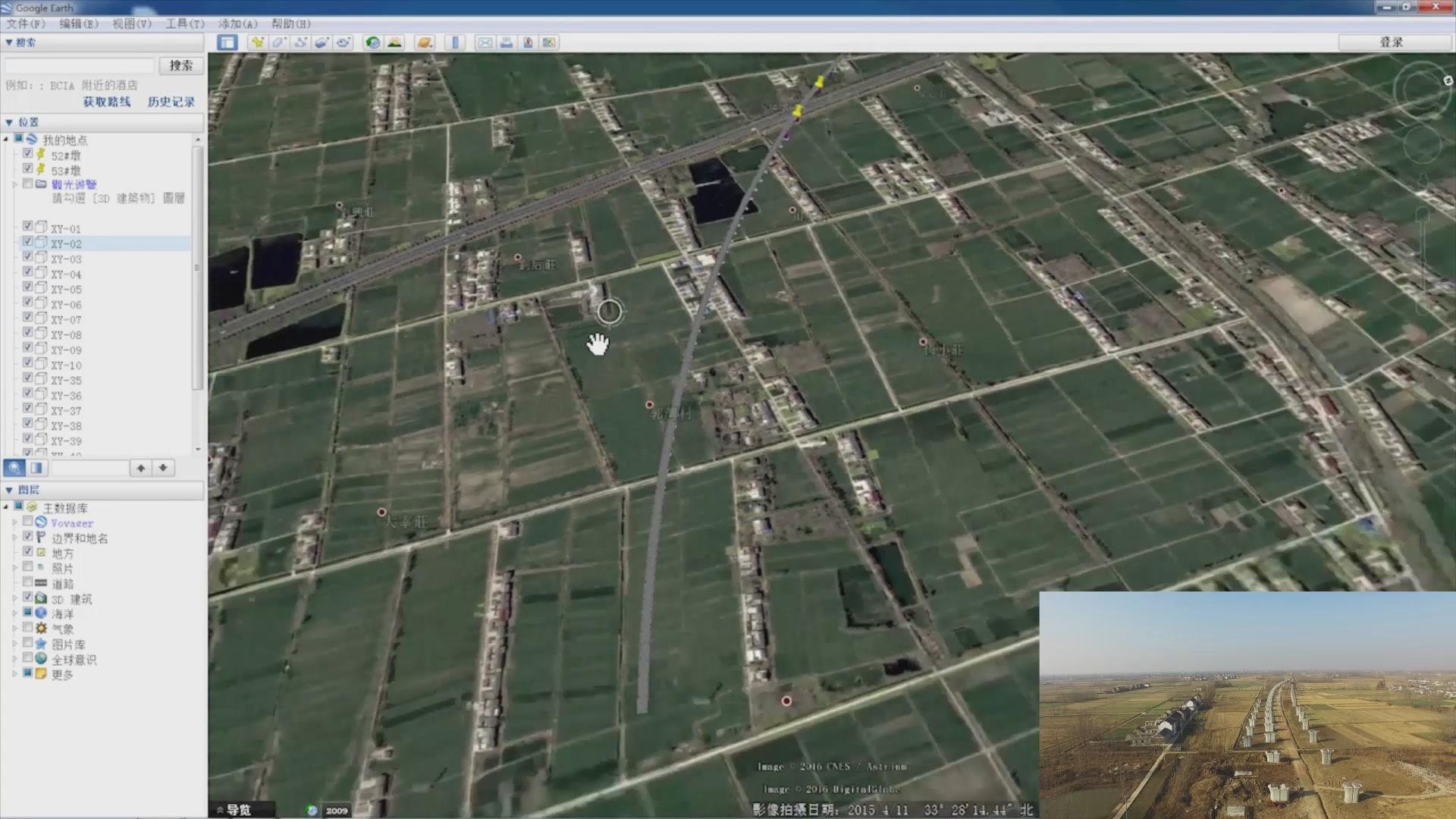Click the 搜索 search button
Image resolution: width=1456 pixels, height=819 pixels.
point(181,66)
